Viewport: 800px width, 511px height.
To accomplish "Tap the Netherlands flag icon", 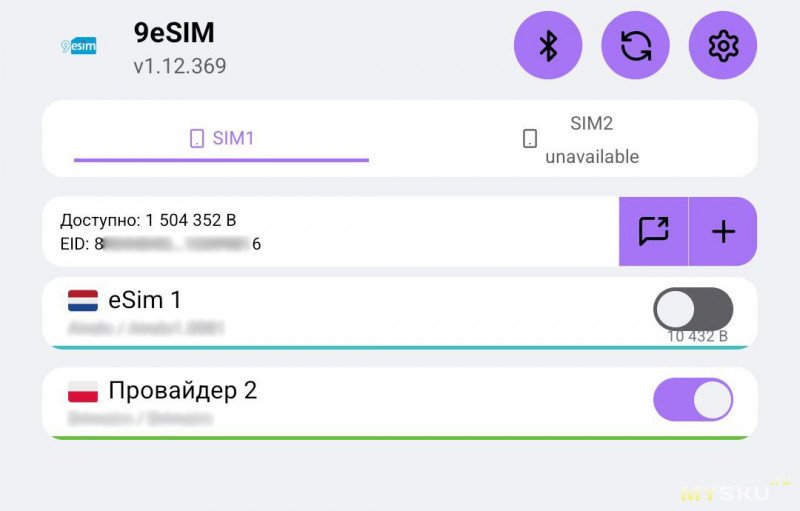I will click(x=83, y=300).
